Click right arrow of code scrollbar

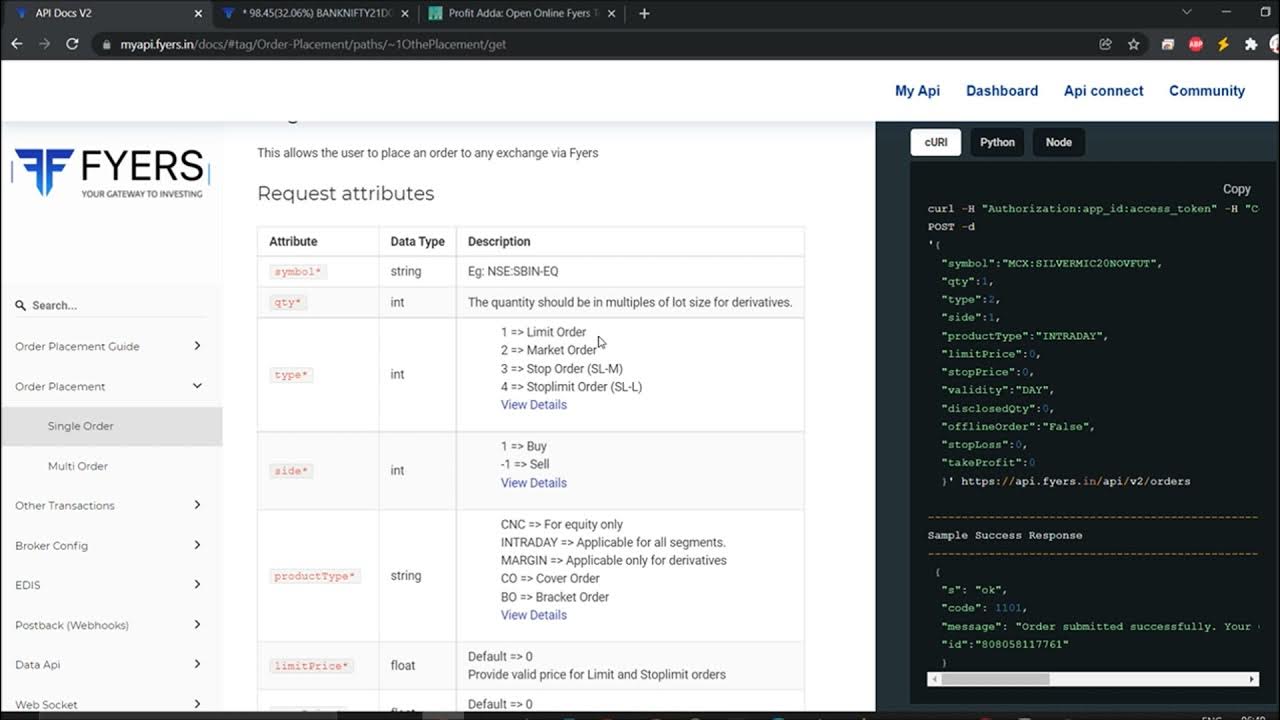(1252, 679)
